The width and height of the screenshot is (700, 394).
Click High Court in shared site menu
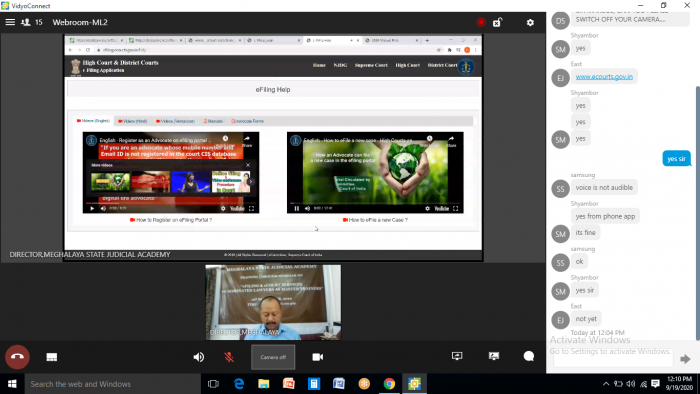click(408, 65)
